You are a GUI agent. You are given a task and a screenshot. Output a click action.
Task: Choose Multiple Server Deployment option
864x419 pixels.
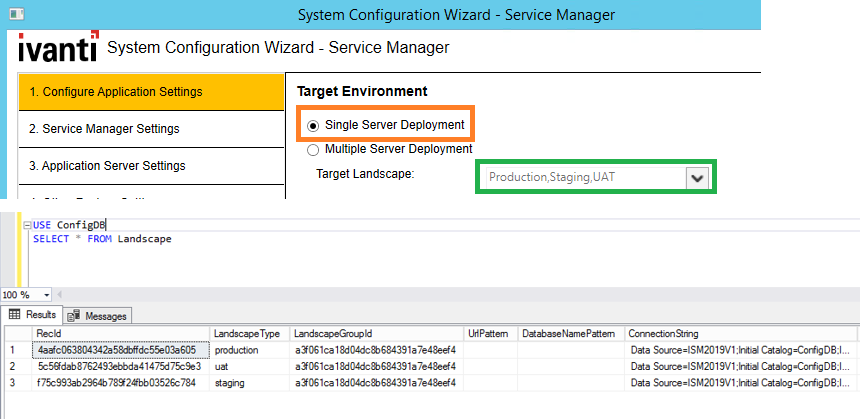tap(313, 150)
